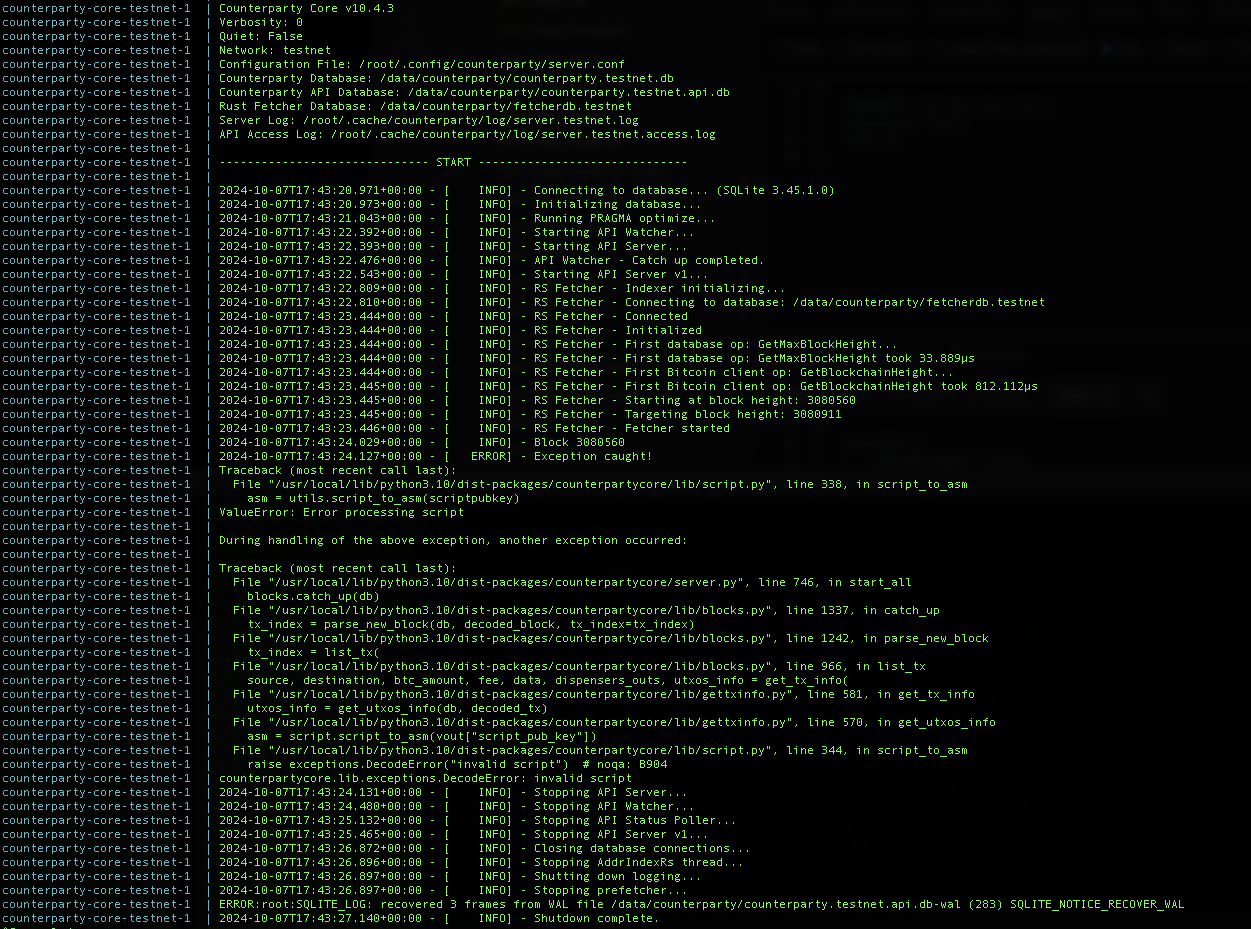Screen dimensions: 1251x929
Task: Select script.py 'line 344, in script_to_asm' line
Action: coord(600,750)
